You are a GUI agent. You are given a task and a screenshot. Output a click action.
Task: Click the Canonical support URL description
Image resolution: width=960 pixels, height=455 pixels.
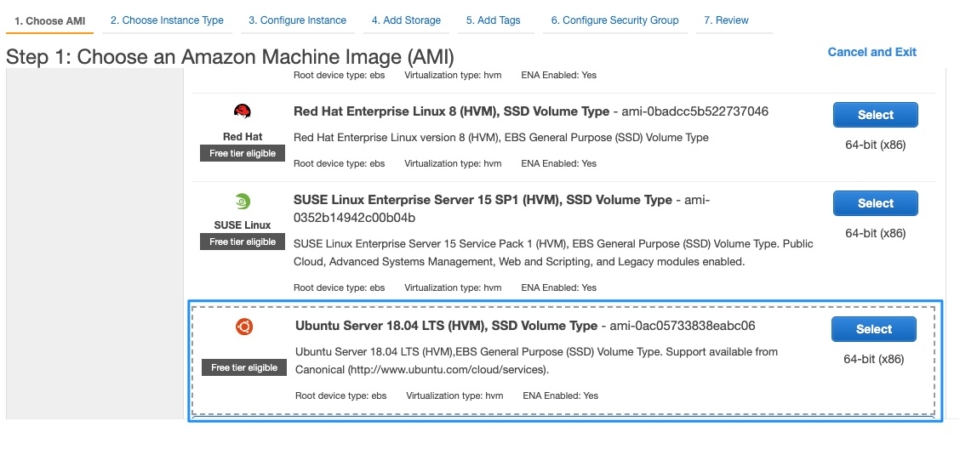pos(536,361)
